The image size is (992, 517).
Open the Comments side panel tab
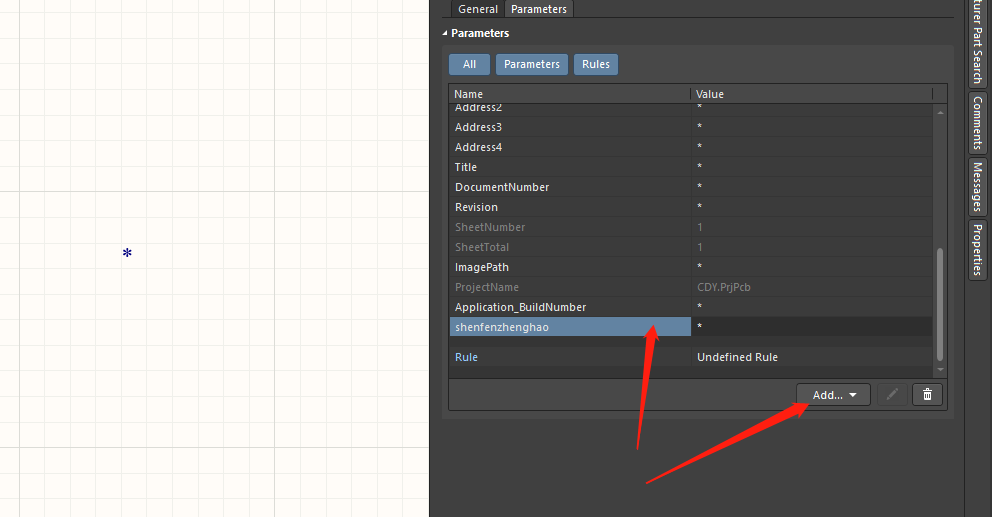[x=977, y=123]
